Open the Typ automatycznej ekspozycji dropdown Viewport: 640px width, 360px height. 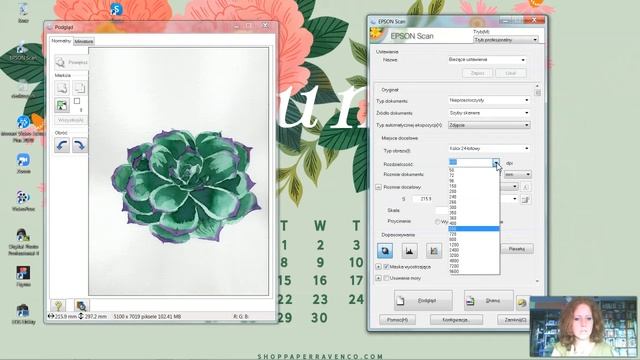489,125
